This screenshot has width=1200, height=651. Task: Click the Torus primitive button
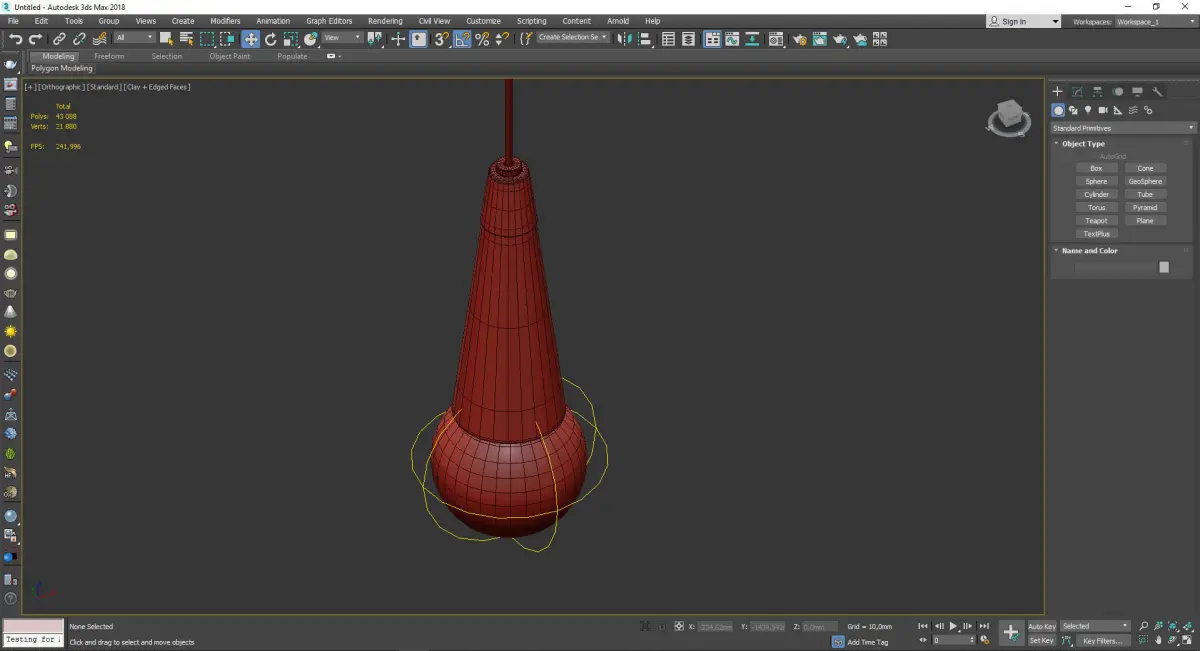coord(1096,208)
